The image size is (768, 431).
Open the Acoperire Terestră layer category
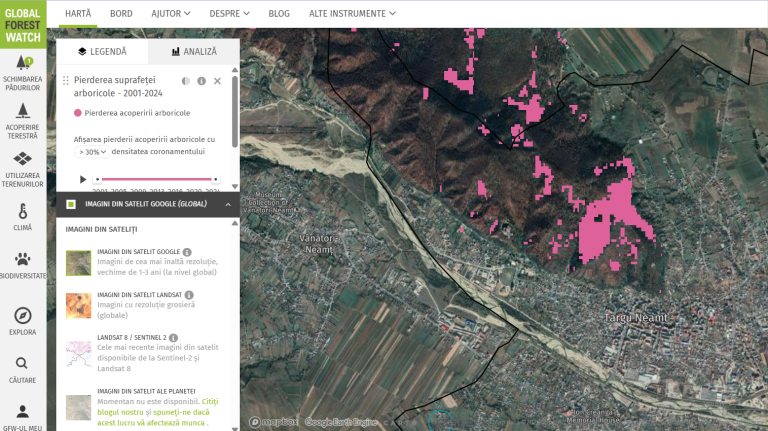(x=22, y=120)
